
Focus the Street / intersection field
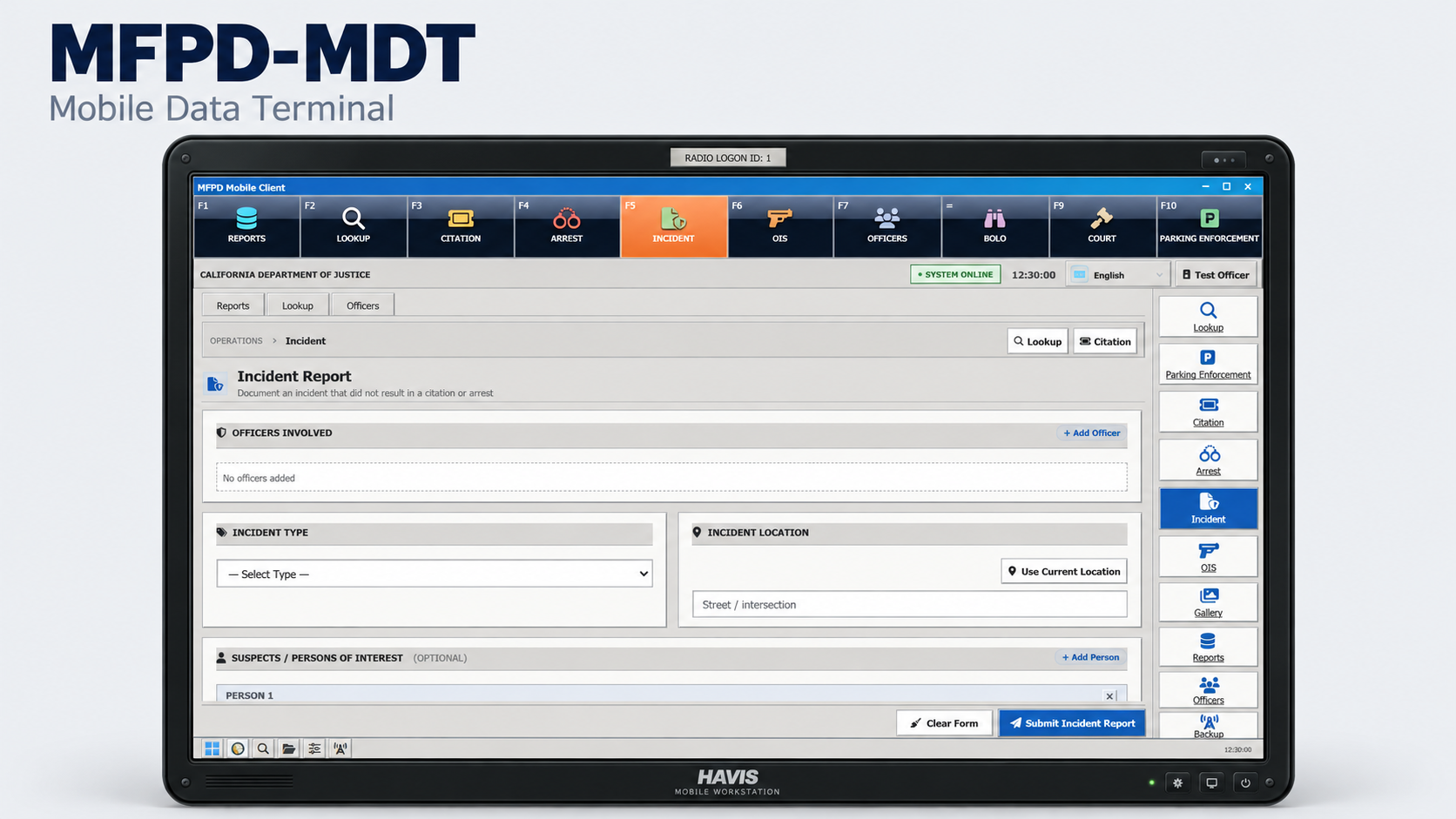point(909,604)
